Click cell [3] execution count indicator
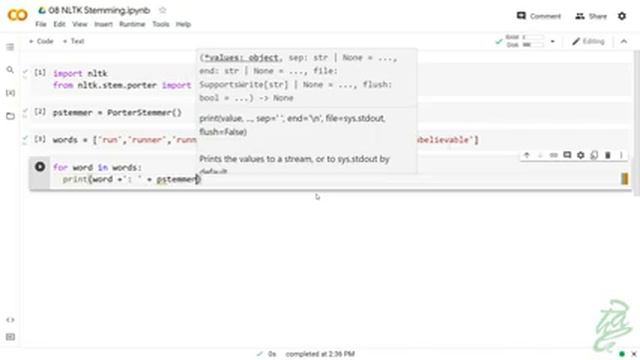Screen dimensions: 640x360 (40, 139)
